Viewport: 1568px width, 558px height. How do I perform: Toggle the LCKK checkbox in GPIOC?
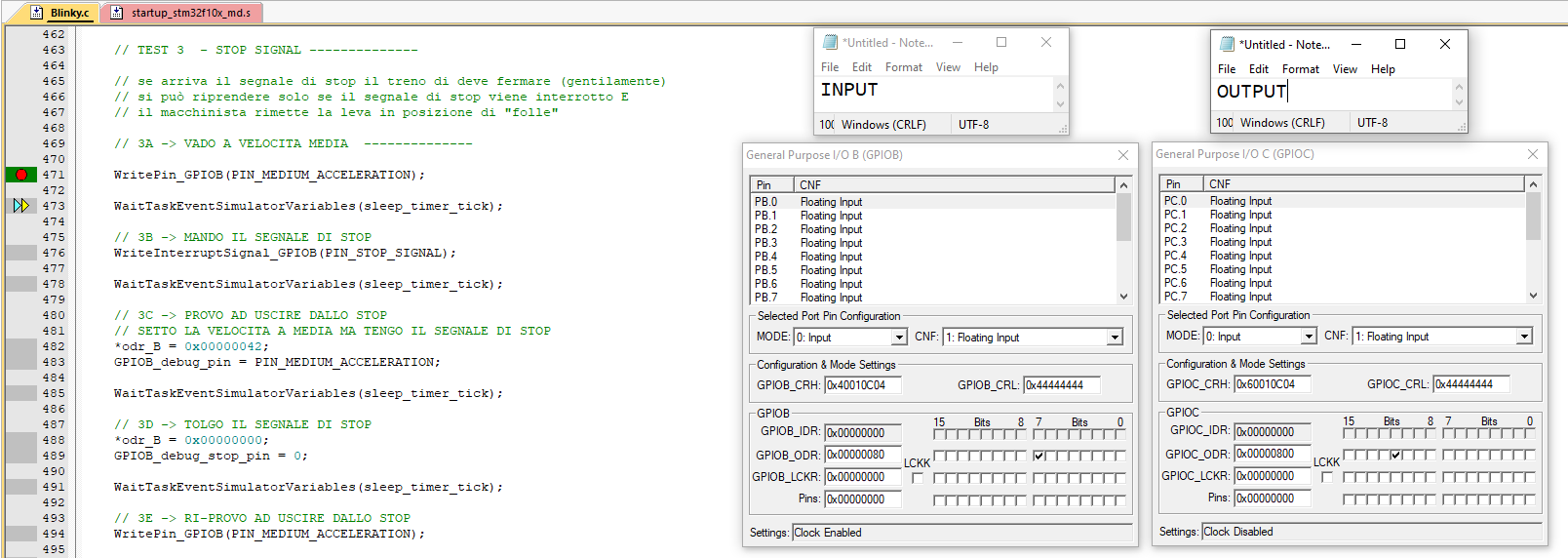click(1327, 477)
